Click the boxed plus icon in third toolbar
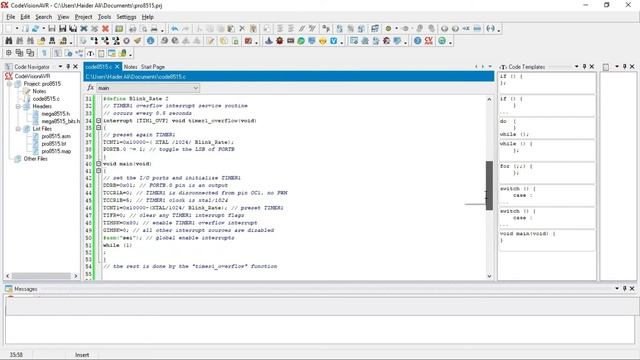 [9, 53]
